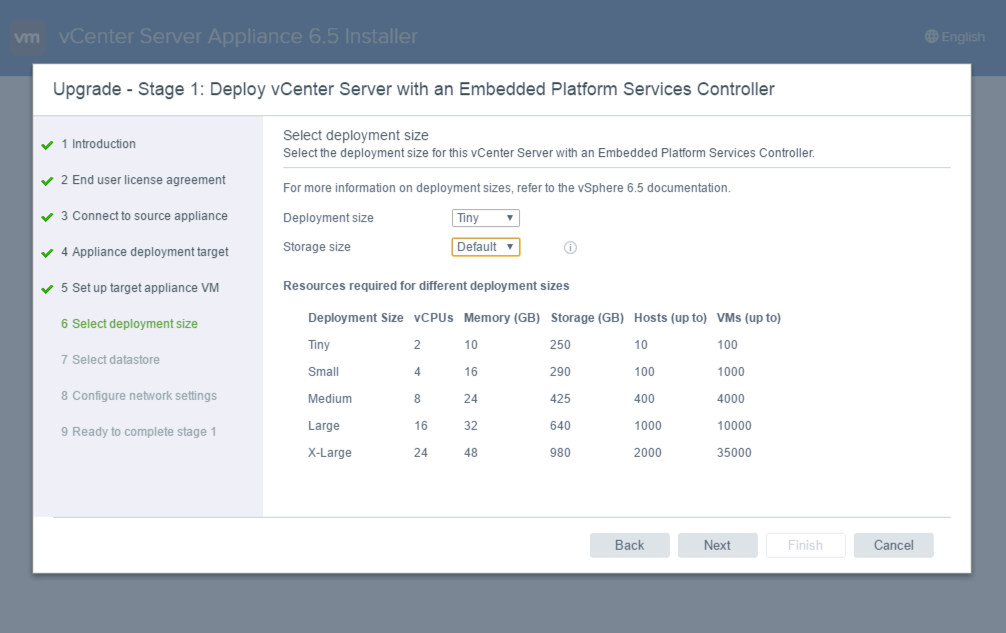Click the Deployment size label
Image resolution: width=1006 pixels, height=633 pixels.
(328, 218)
